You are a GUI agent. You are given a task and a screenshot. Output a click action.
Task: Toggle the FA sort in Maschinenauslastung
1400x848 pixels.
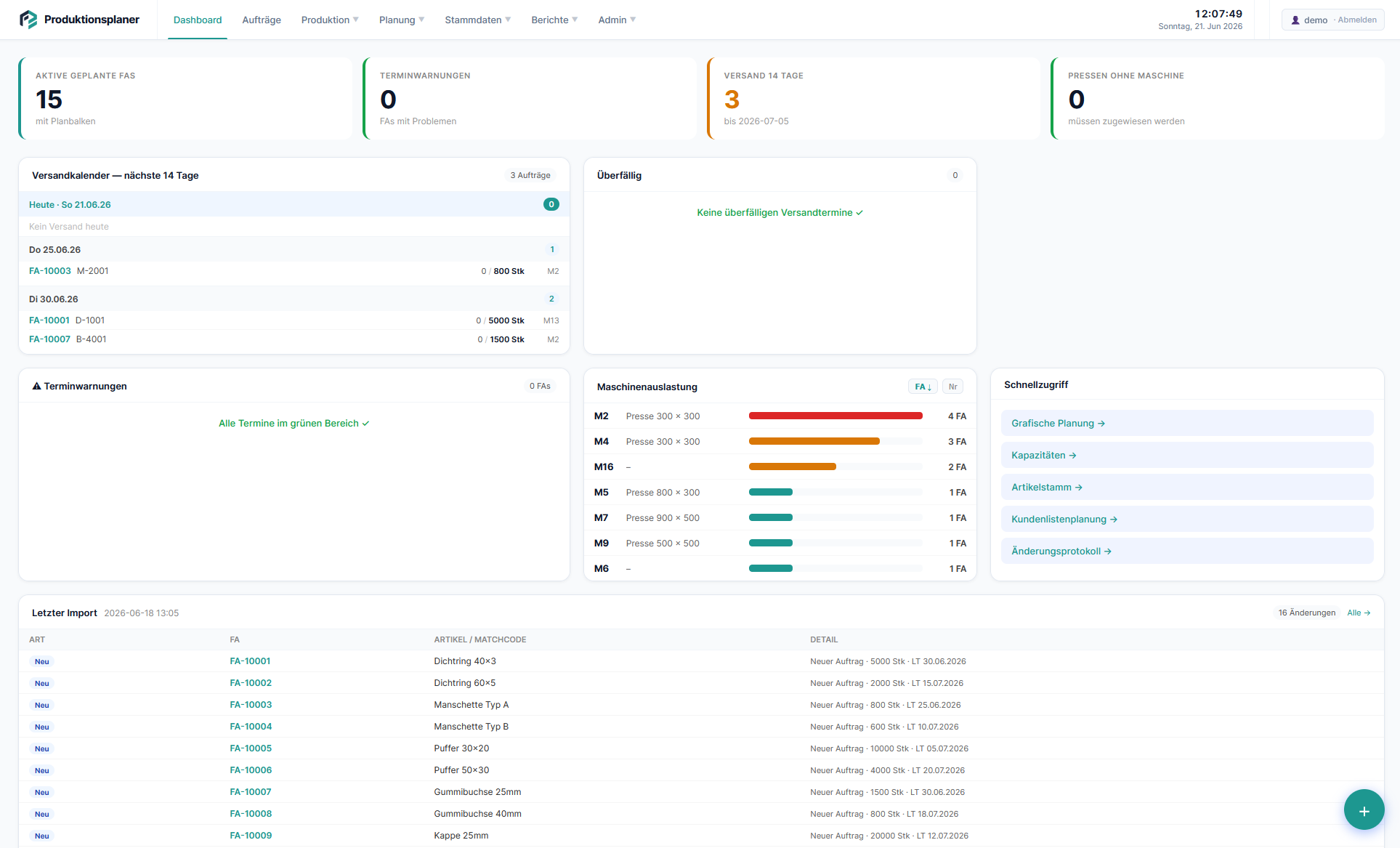click(923, 387)
